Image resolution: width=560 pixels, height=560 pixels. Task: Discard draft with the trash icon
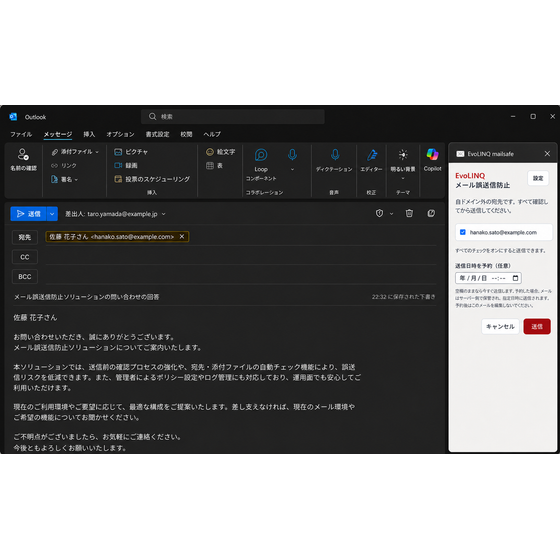click(409, 213)
